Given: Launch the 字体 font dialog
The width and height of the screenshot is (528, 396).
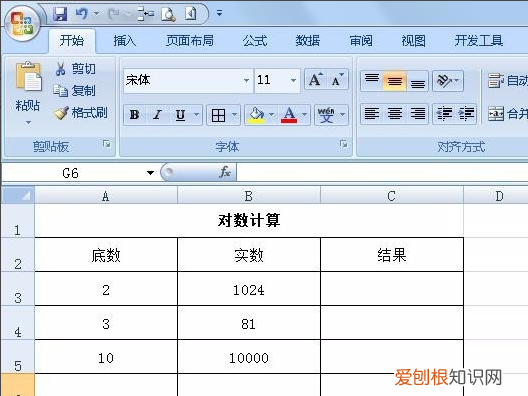Looking at the screenshot, I should pos(343,144).
